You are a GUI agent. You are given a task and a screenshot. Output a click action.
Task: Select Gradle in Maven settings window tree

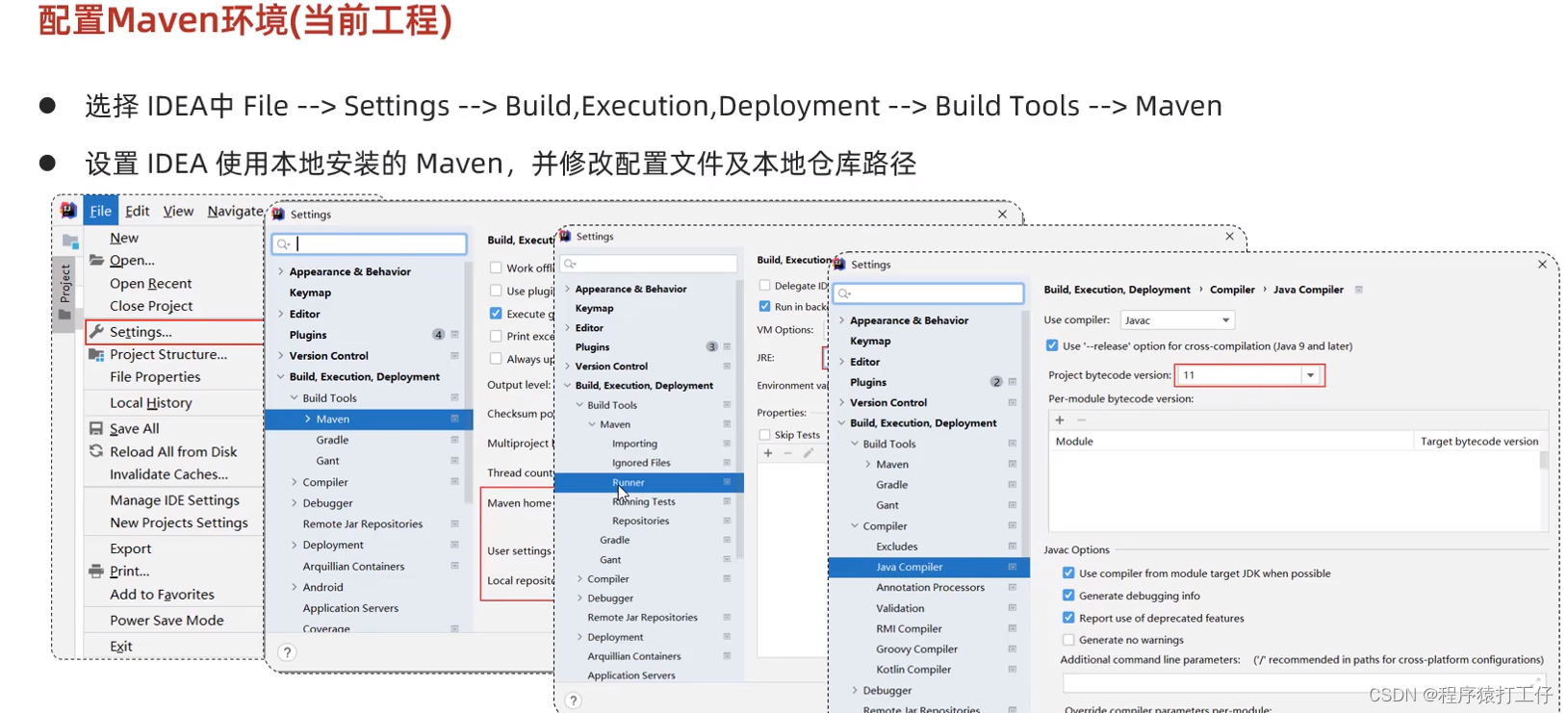332,440
